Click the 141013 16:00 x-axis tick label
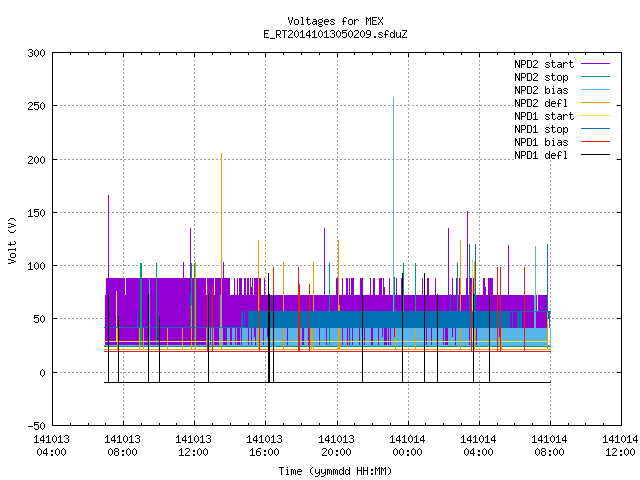This screenshot has width=640, height=480. (x=264, y=445)
